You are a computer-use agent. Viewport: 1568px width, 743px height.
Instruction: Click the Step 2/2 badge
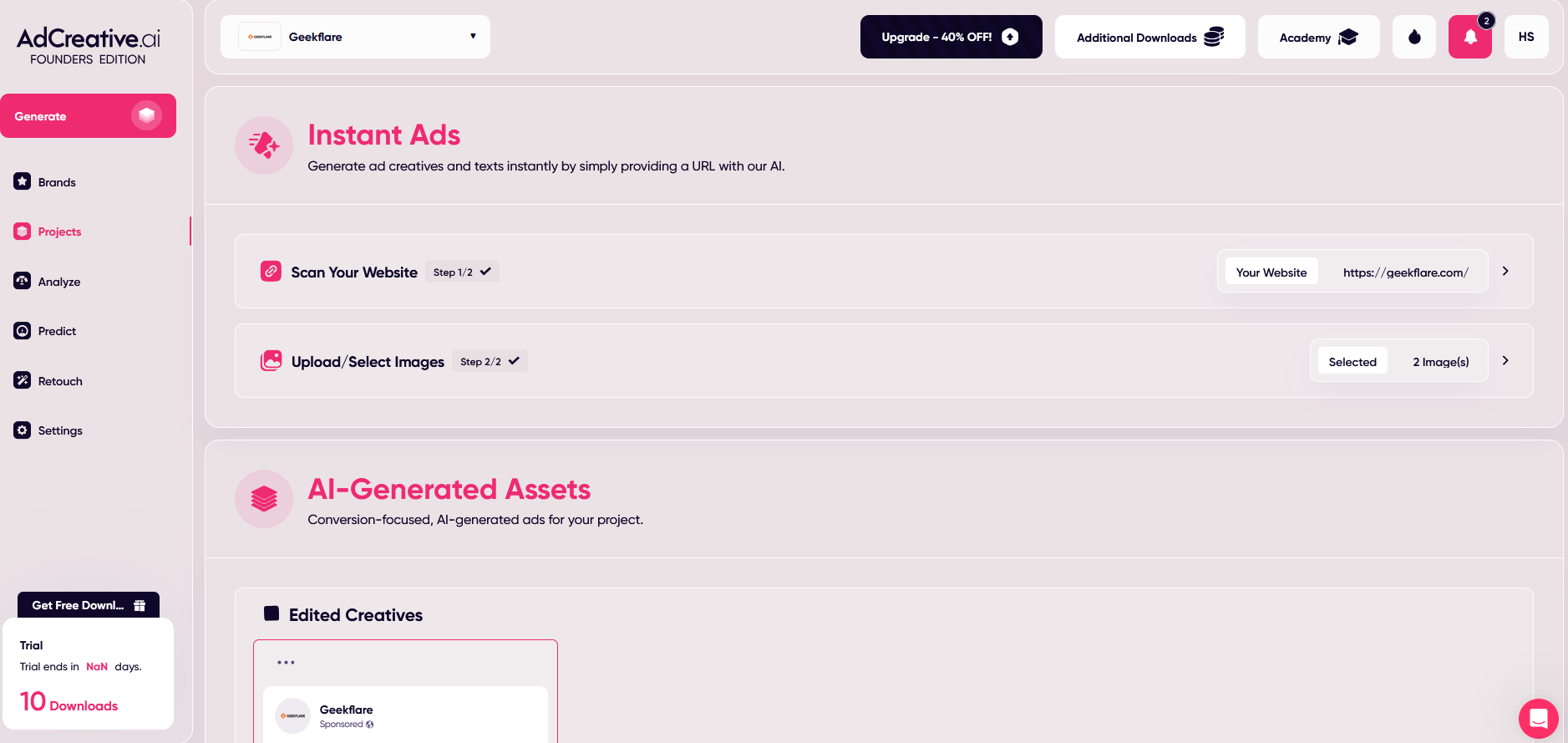pos(490,361)
